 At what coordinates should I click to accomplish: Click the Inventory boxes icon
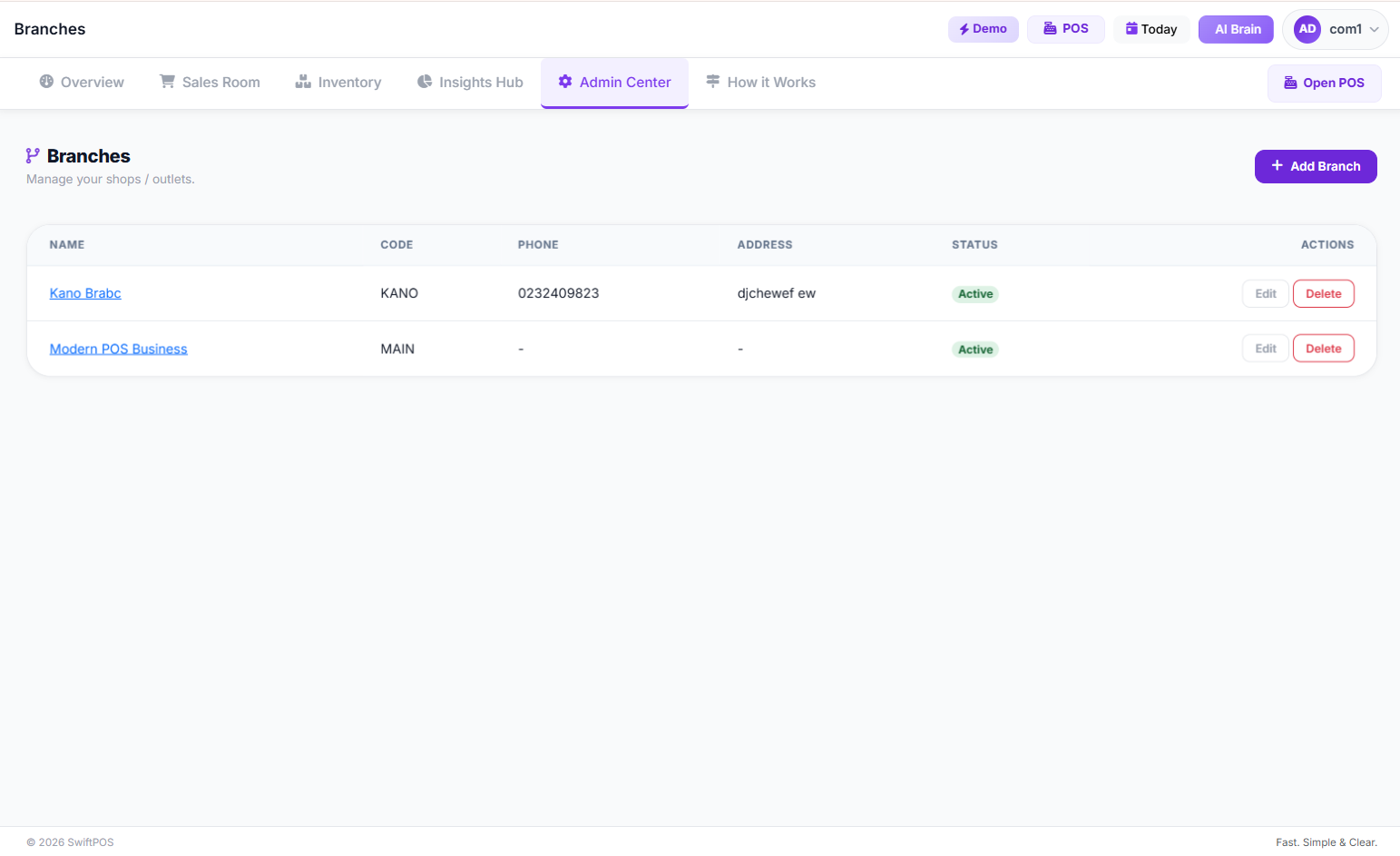pyautogui.click(x=303, y=82)
